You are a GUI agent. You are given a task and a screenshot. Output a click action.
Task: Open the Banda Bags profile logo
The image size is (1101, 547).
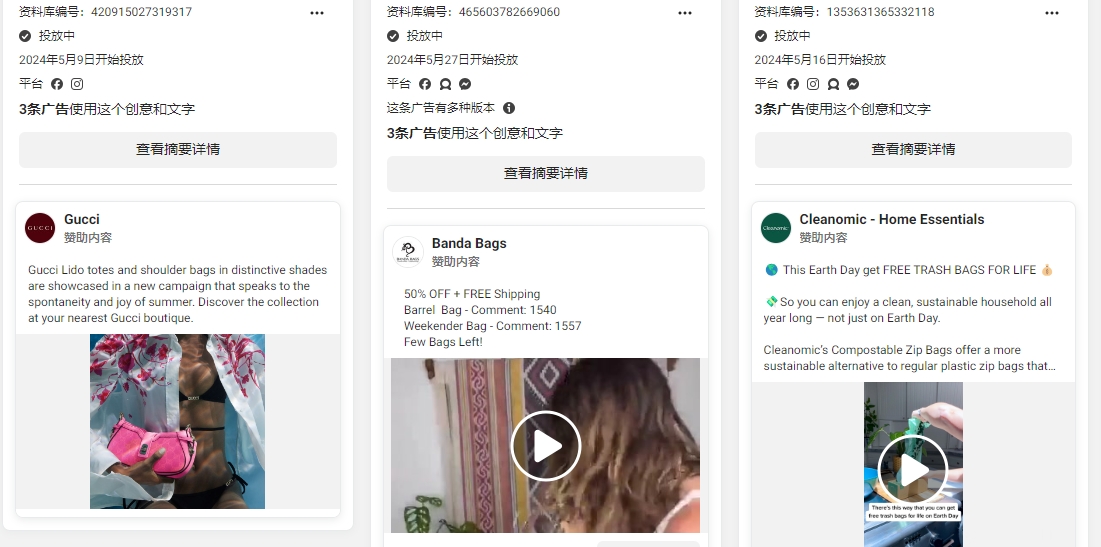pos(408,252)
